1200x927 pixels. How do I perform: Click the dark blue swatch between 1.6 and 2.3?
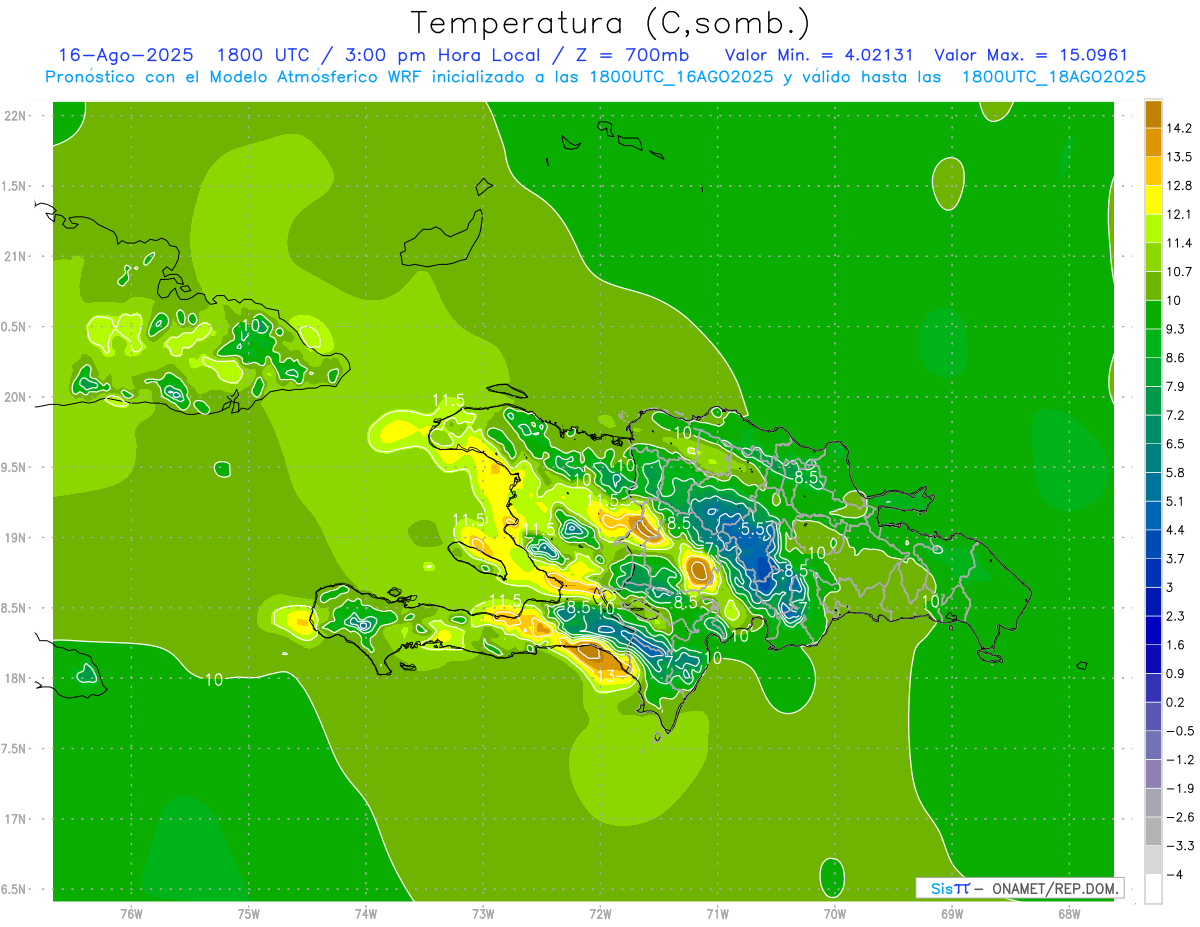1153,630
